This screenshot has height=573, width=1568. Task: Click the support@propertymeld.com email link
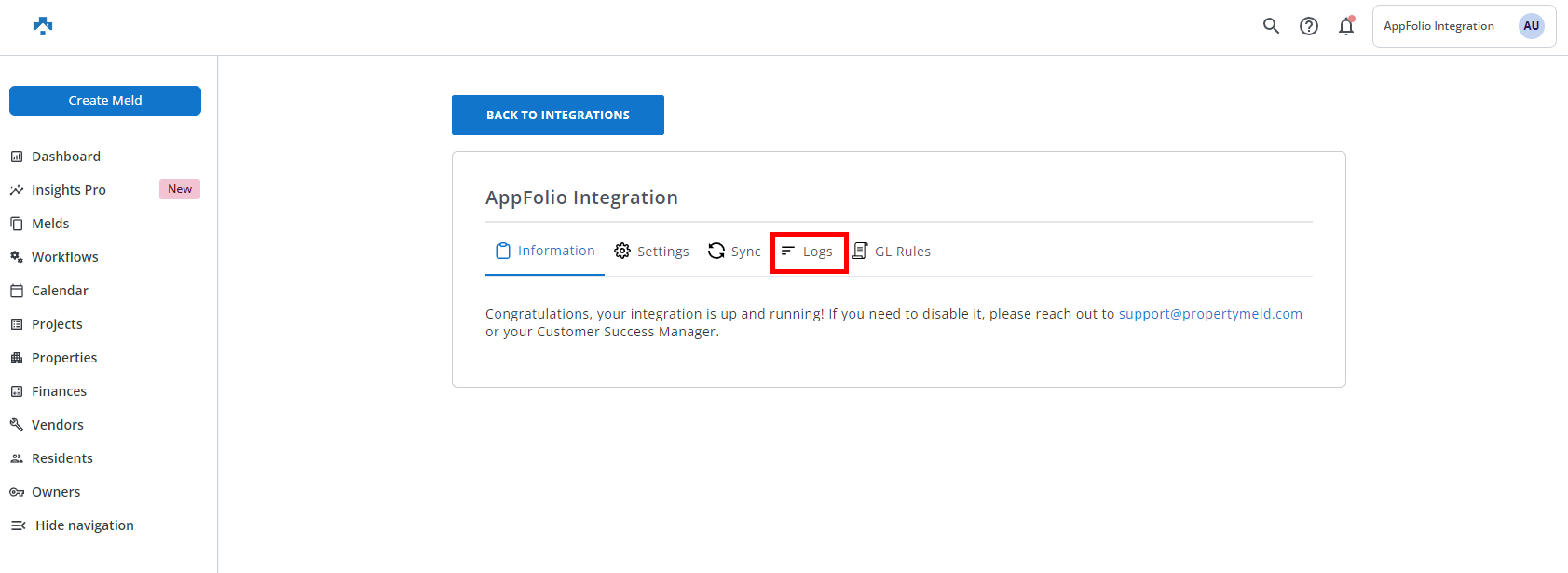[x=1210, y=314]
